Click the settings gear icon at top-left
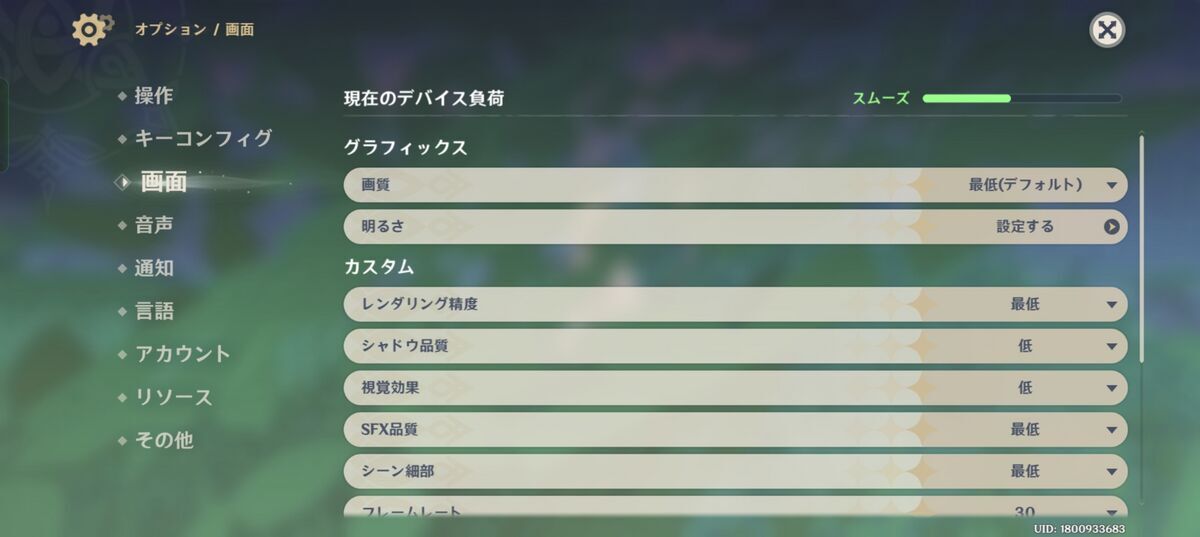1200x537 pixels. (x=91, y=29)
